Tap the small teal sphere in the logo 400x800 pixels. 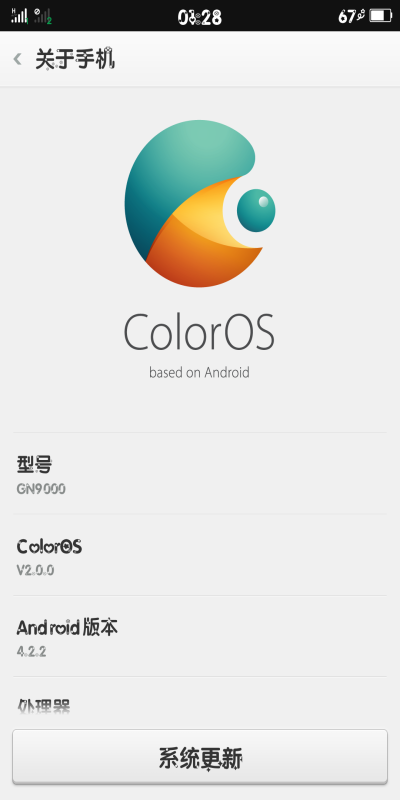click(256, 210)
